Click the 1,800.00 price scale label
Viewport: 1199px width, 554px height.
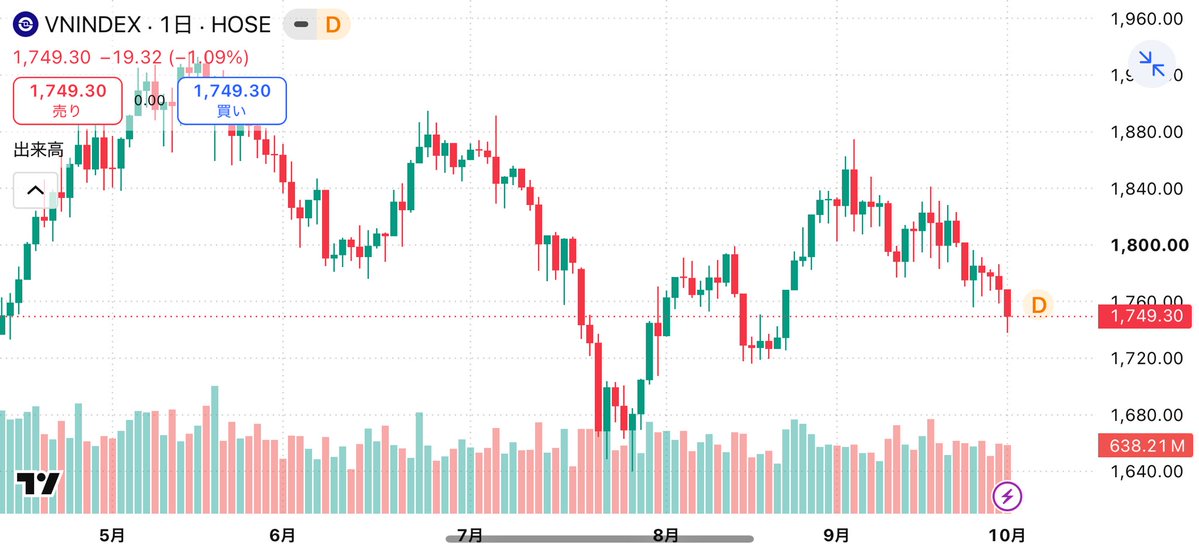(x=1149, y=246)
